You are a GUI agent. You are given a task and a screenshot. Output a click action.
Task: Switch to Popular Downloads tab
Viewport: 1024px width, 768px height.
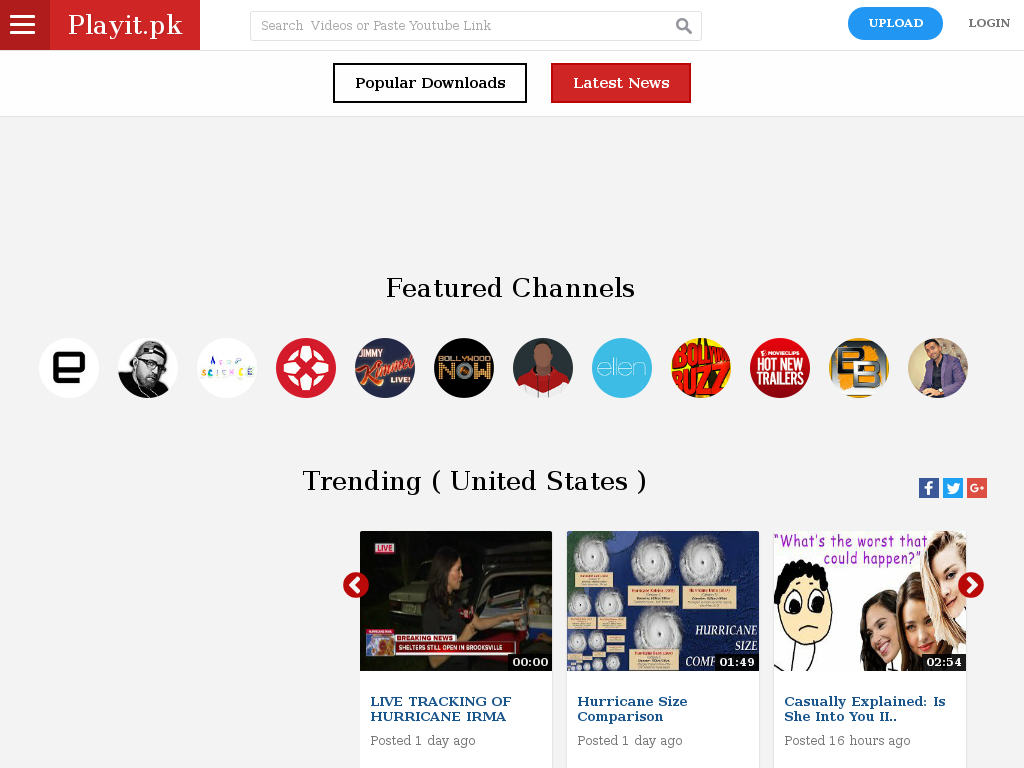430,83
